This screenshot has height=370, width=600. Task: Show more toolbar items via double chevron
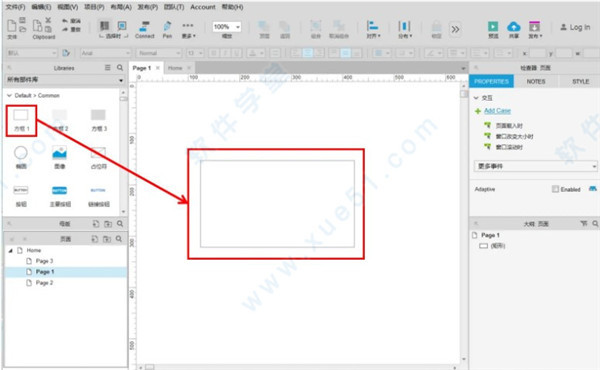pos(455,29)
